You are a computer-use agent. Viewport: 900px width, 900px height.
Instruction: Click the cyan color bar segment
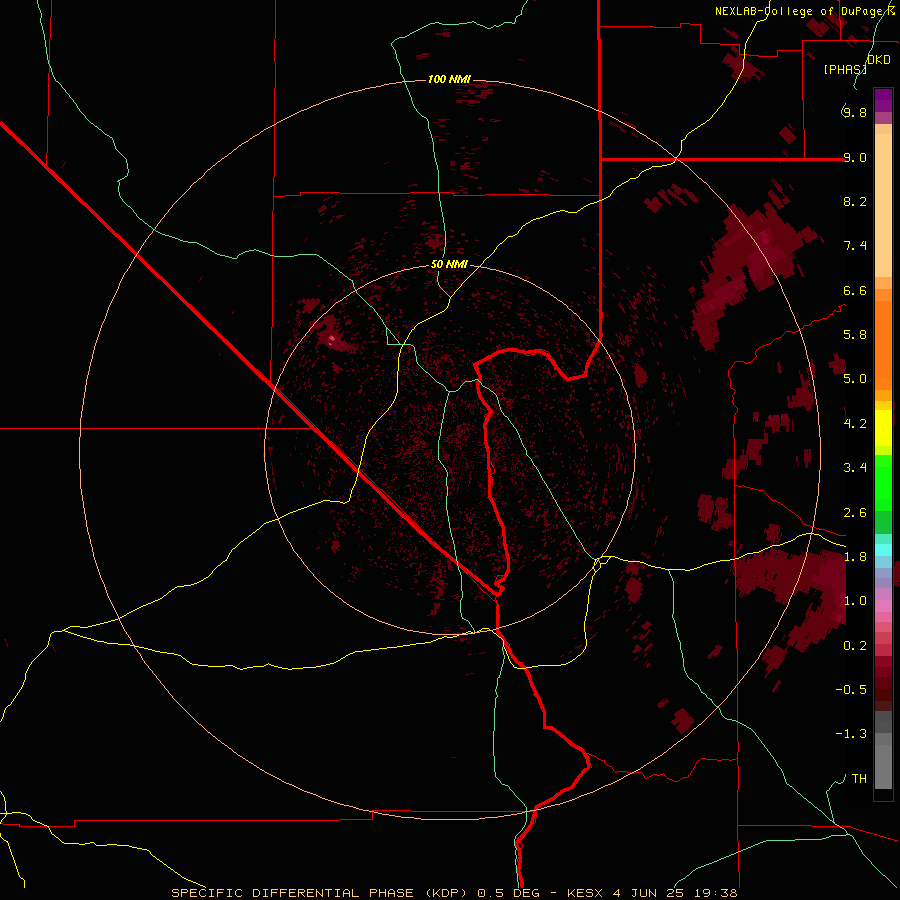point(883,550)
